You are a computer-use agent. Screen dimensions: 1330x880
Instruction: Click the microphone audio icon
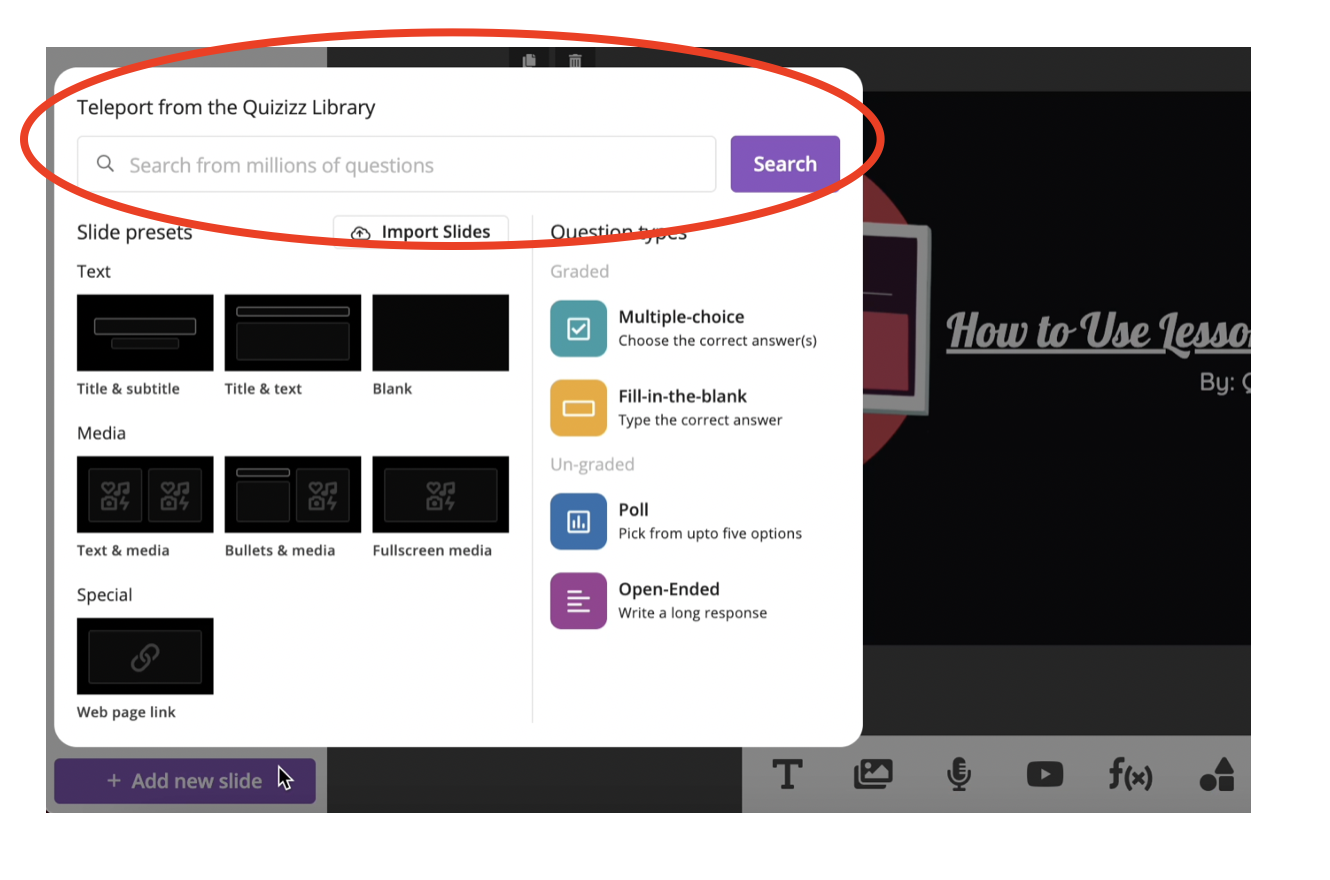click(x=959, y=774)
